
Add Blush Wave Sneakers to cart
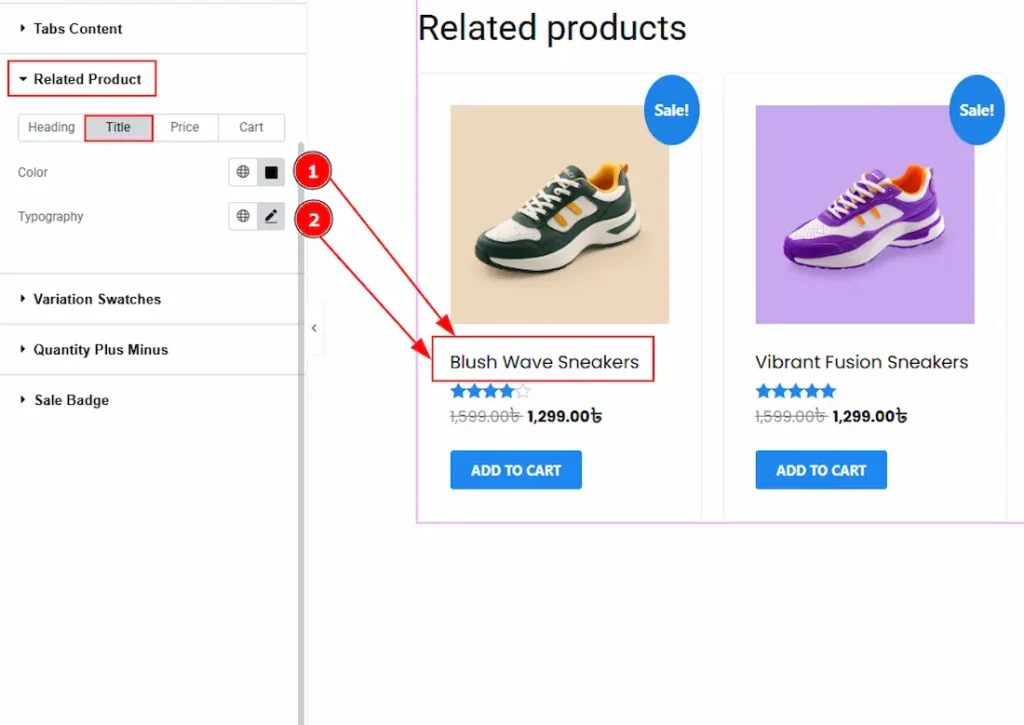[516, 470]
